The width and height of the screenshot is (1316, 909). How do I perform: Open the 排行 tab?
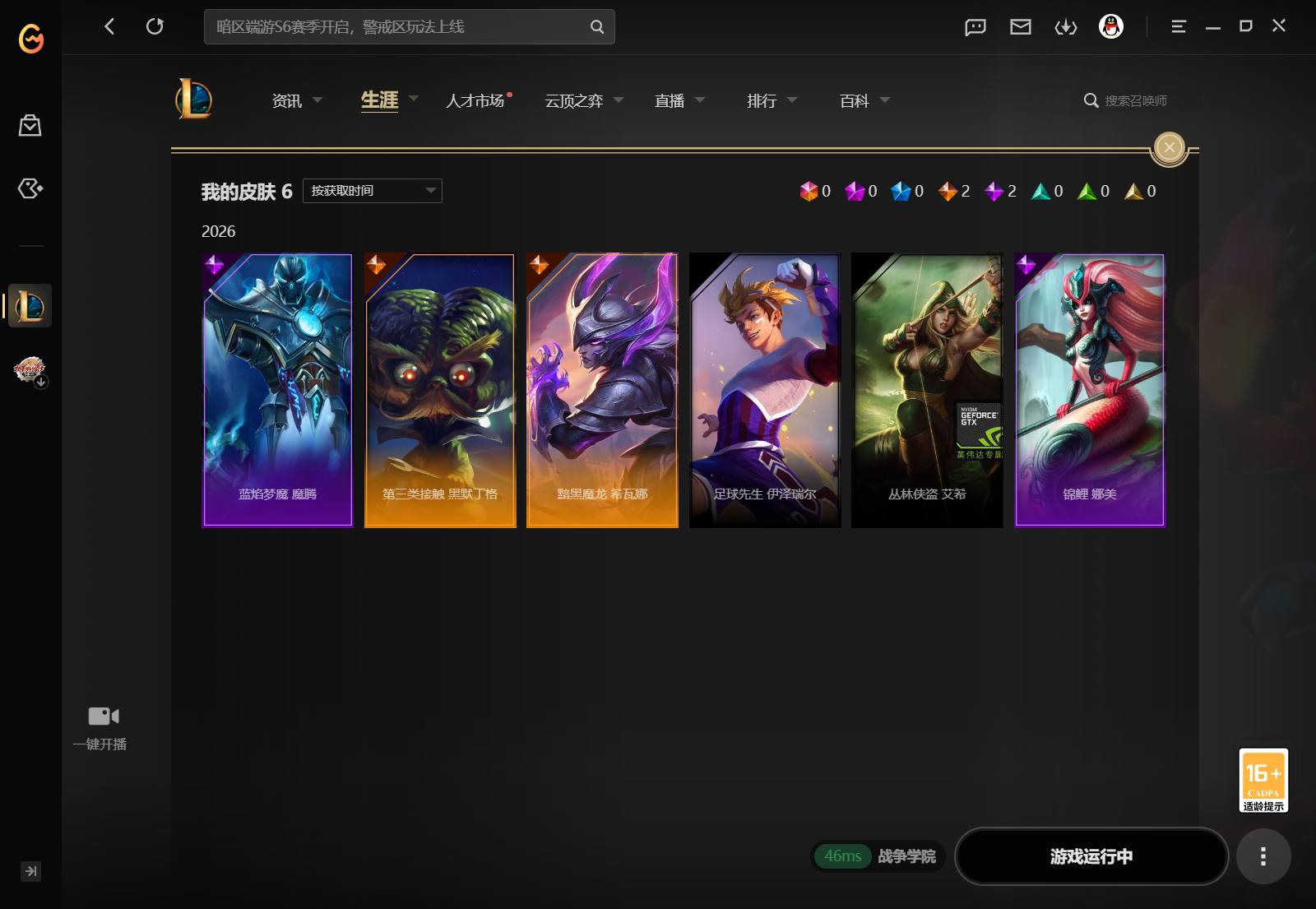coord(762,100)
